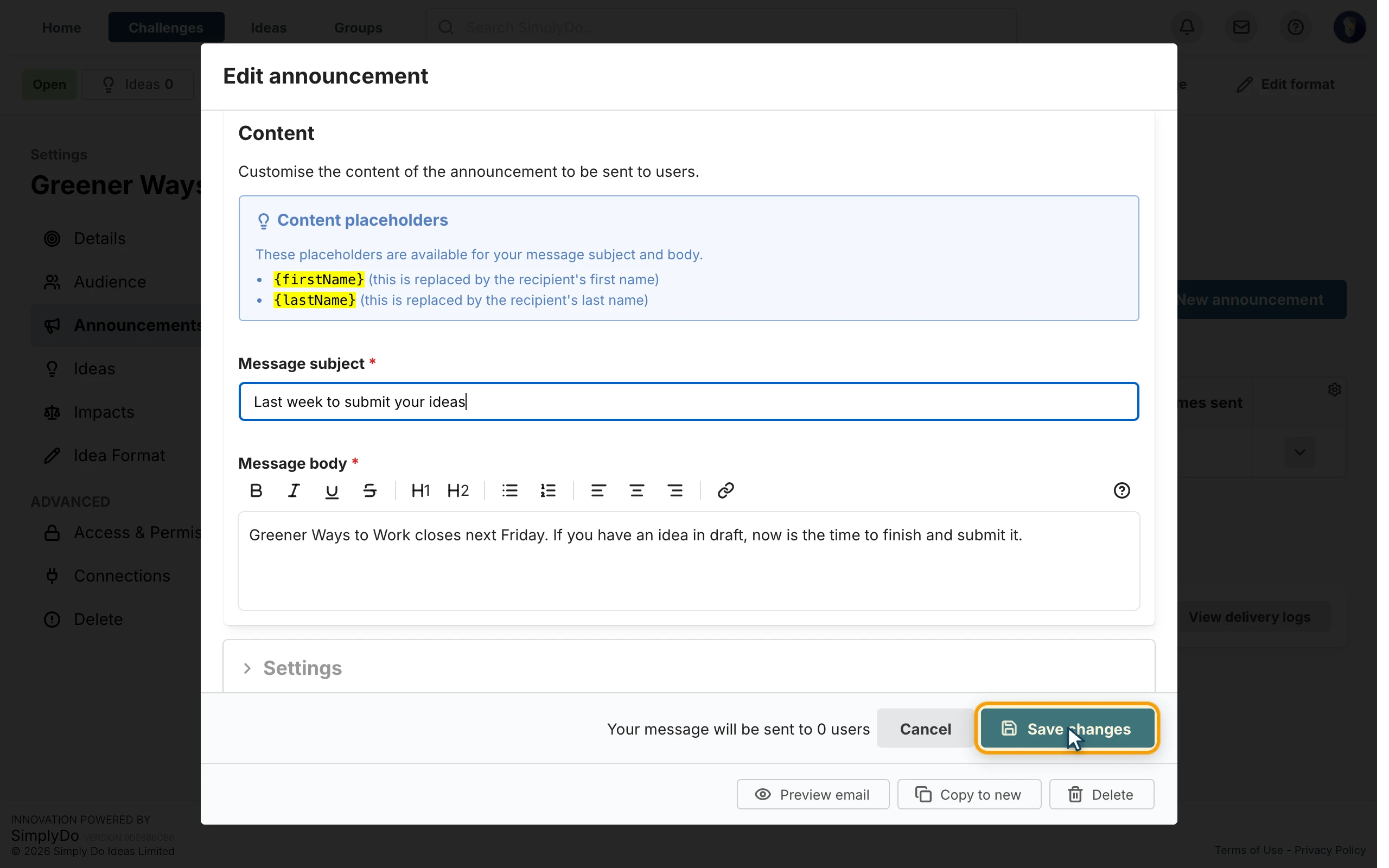Switch to Groups tab
The height and width of the screenshot is (868, 1389).
(358, 28)
